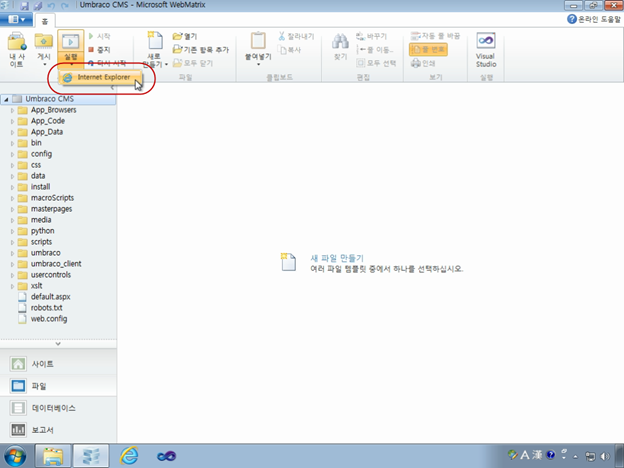Select the umbraco_client folder

point(56,264)
